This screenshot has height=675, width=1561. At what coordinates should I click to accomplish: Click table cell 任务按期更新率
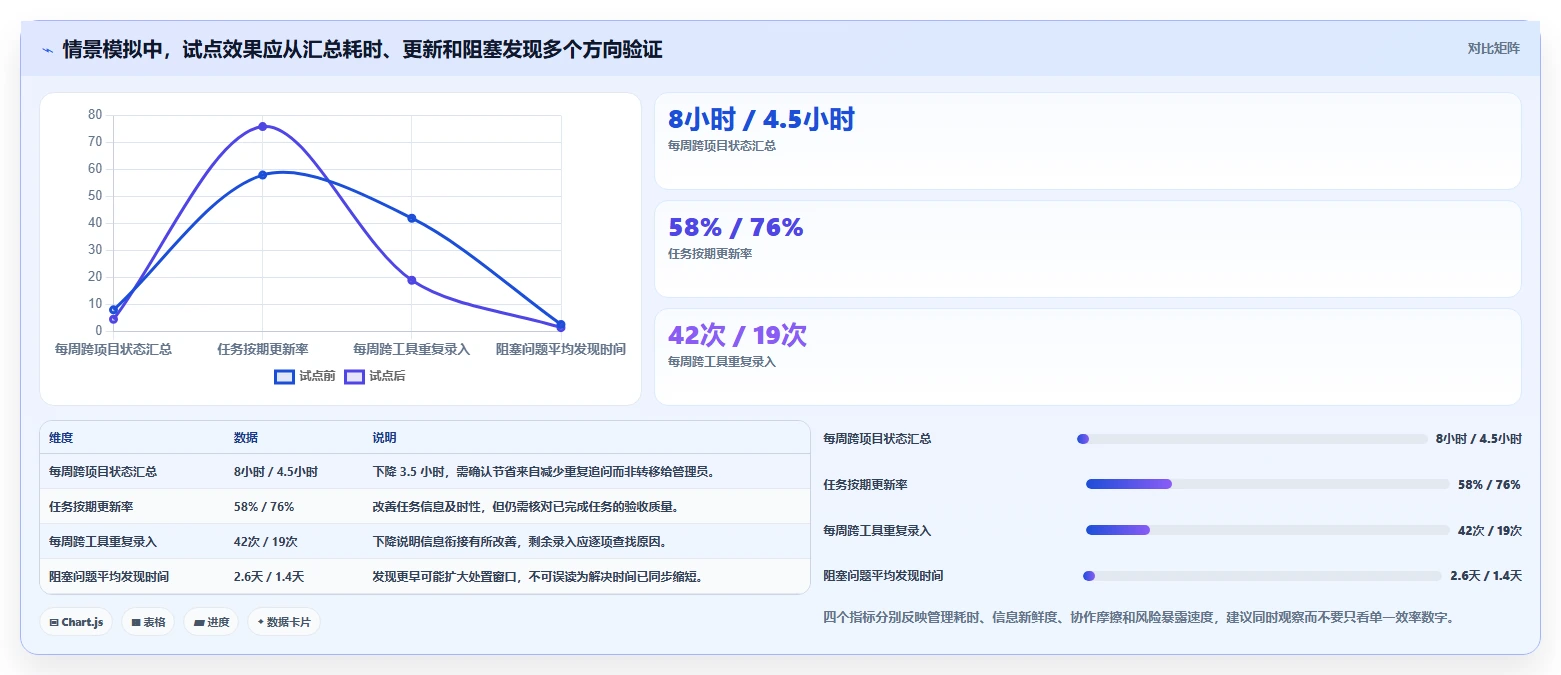(91, 507)
